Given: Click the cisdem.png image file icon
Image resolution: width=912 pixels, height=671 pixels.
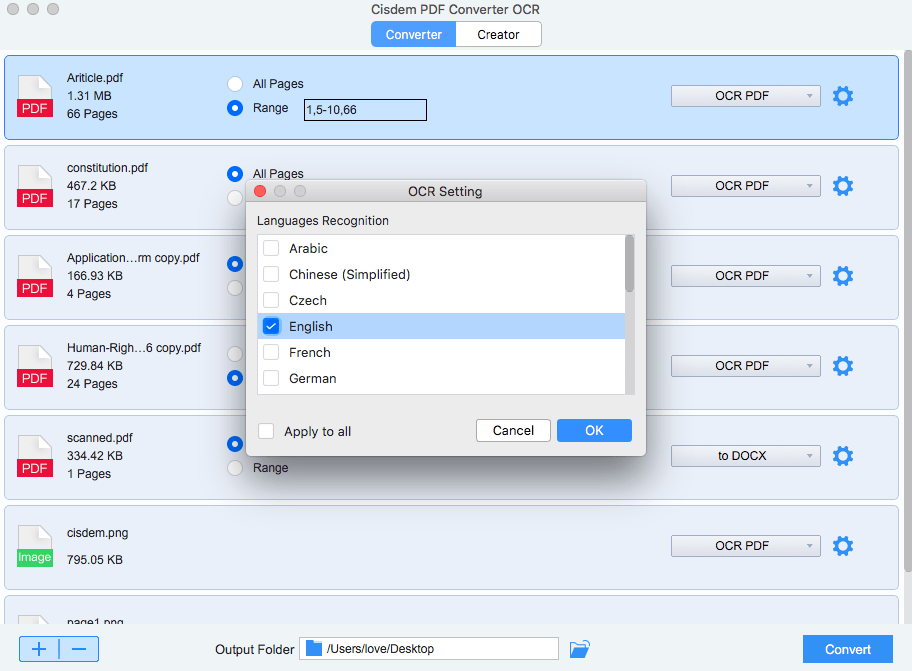Looking at the screenshot, I should pyautogui.click(x=35, y=547).
